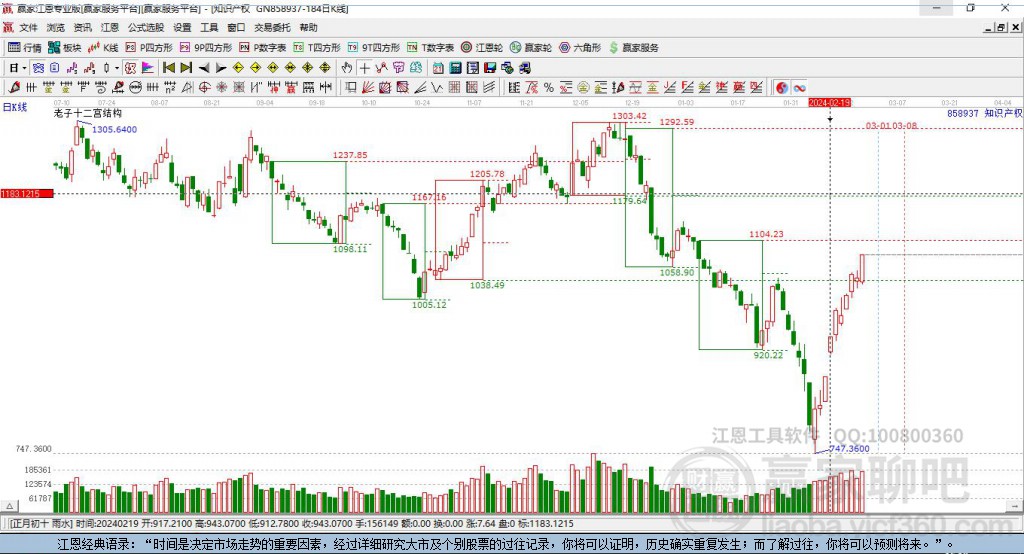
Task: Click the 03-01 03-08 date label
Action: [x=891, y=125]
